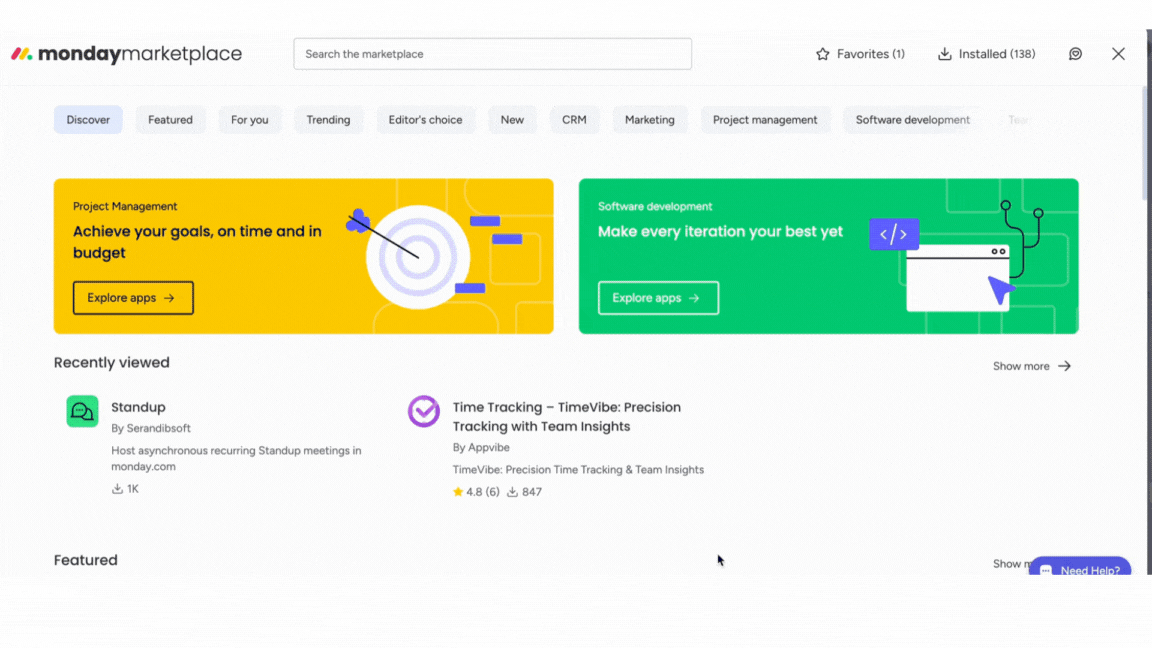Click the 'By Serandibsoft' text
Viewport: 1152px width, 648px height.
(x=151, y=428)
